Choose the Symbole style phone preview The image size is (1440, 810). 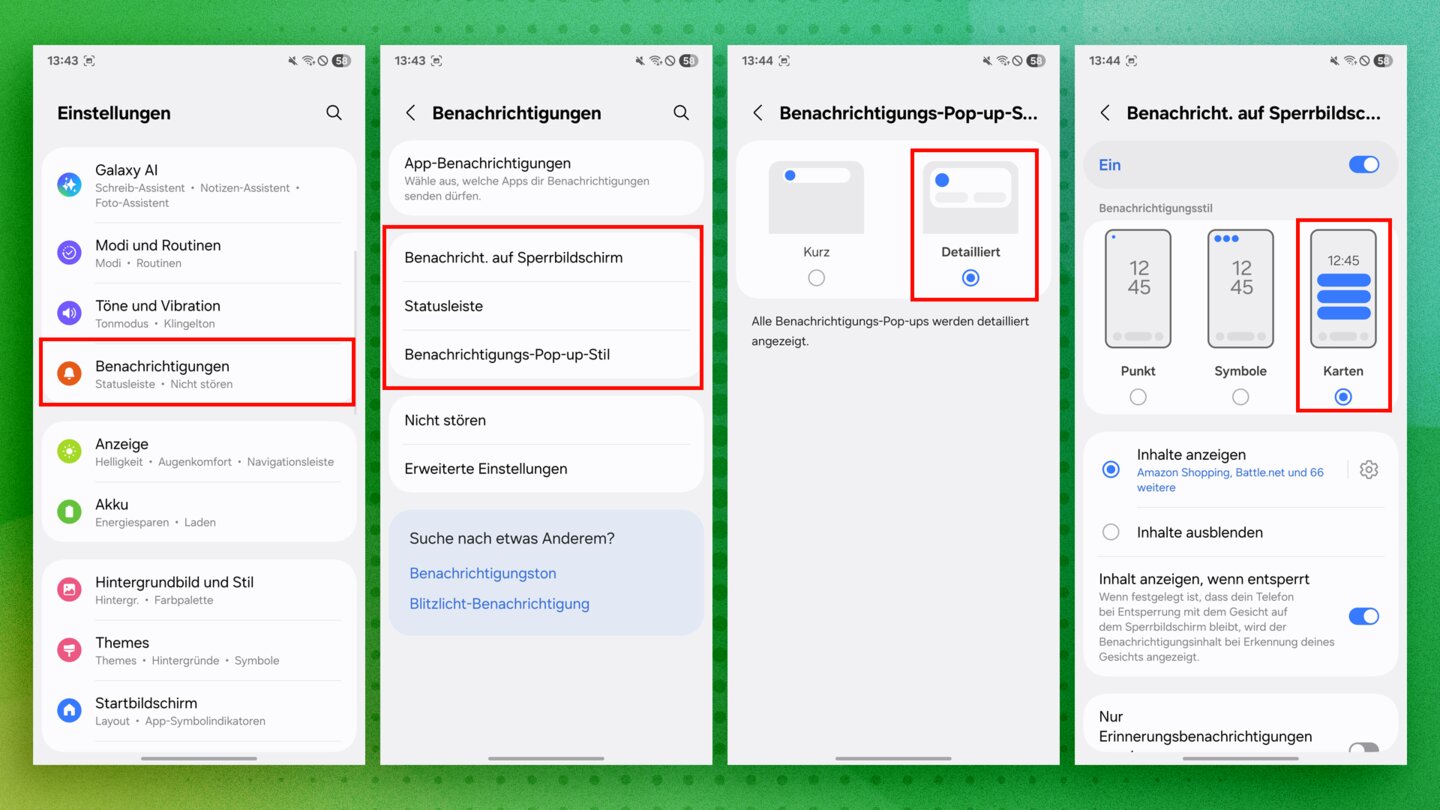pos(1240,289)
